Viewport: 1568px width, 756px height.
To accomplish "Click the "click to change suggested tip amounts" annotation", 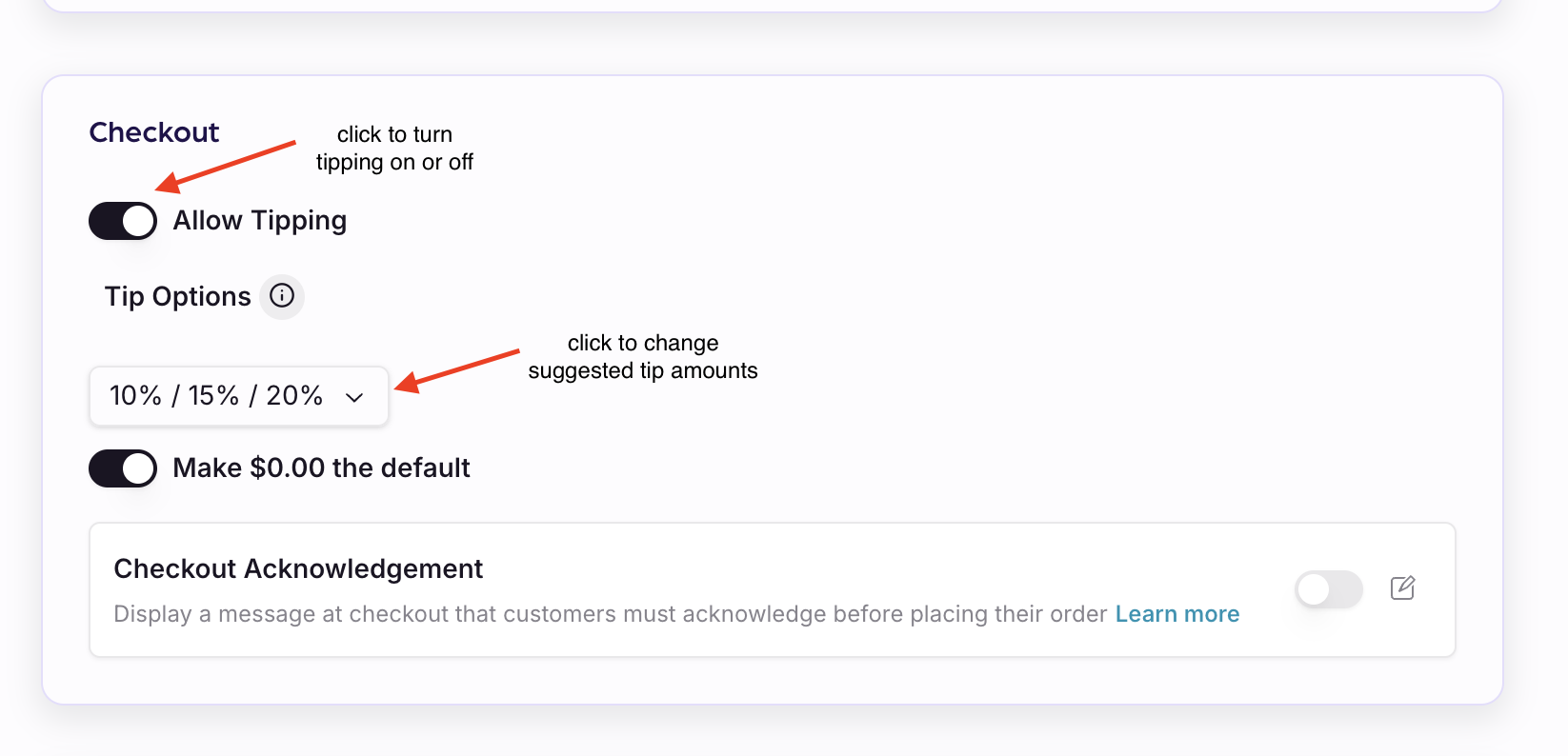I will coord(643,357).
